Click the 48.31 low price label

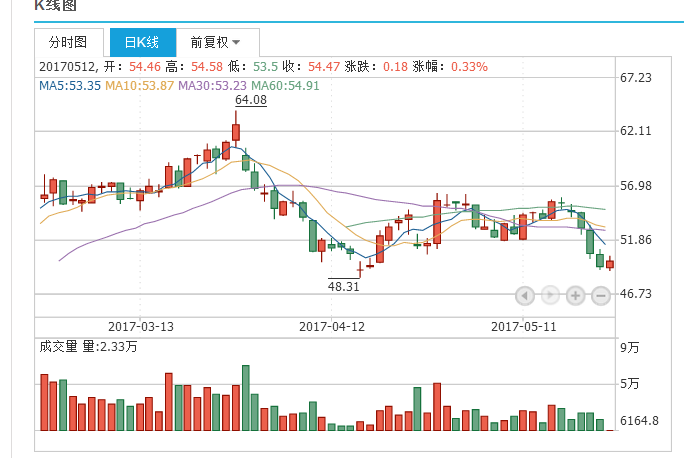pyautogui.click(x=344, y=287)
